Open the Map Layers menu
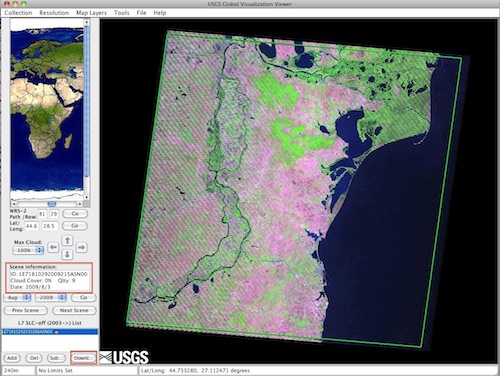The width and height of the screenshot is (500, 376). 91,13
